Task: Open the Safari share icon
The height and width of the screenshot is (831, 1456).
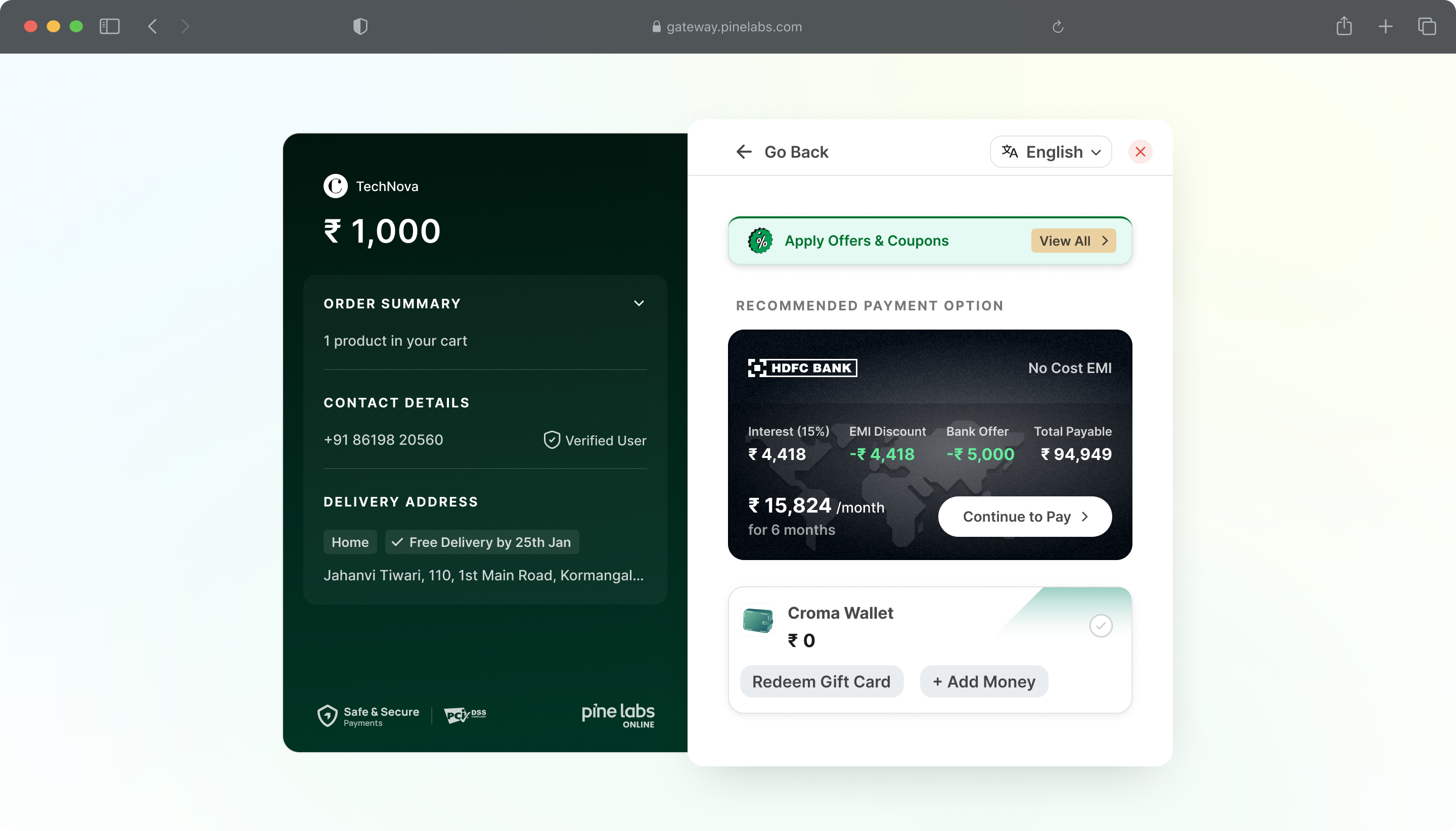Action: tap(1344, 26)
